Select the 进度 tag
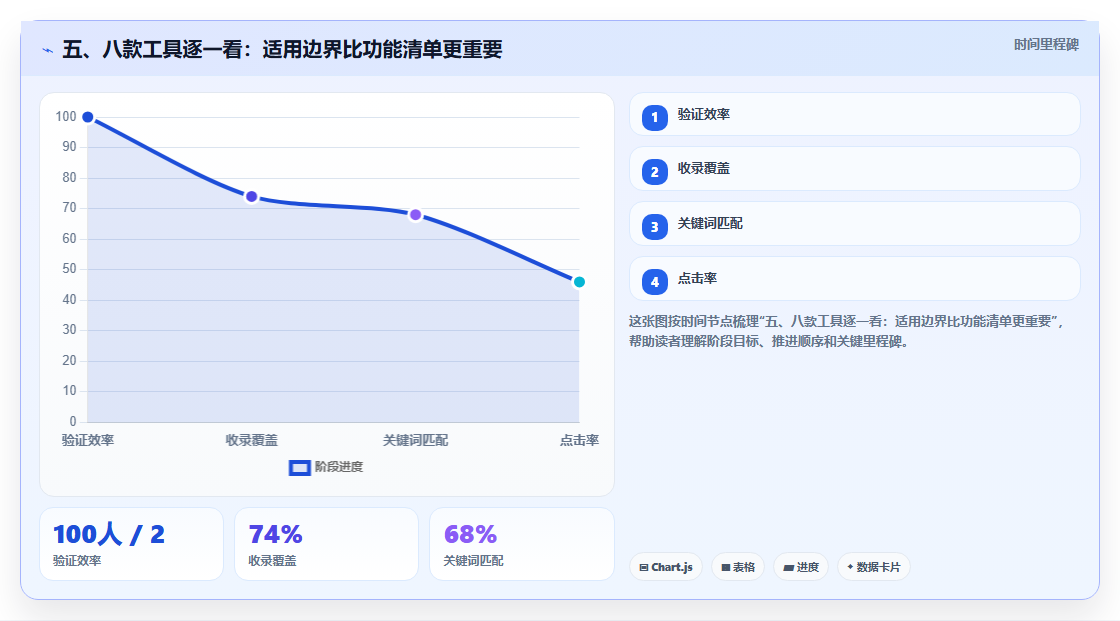This screenshot has height=621, width=1120. [801, 567]
